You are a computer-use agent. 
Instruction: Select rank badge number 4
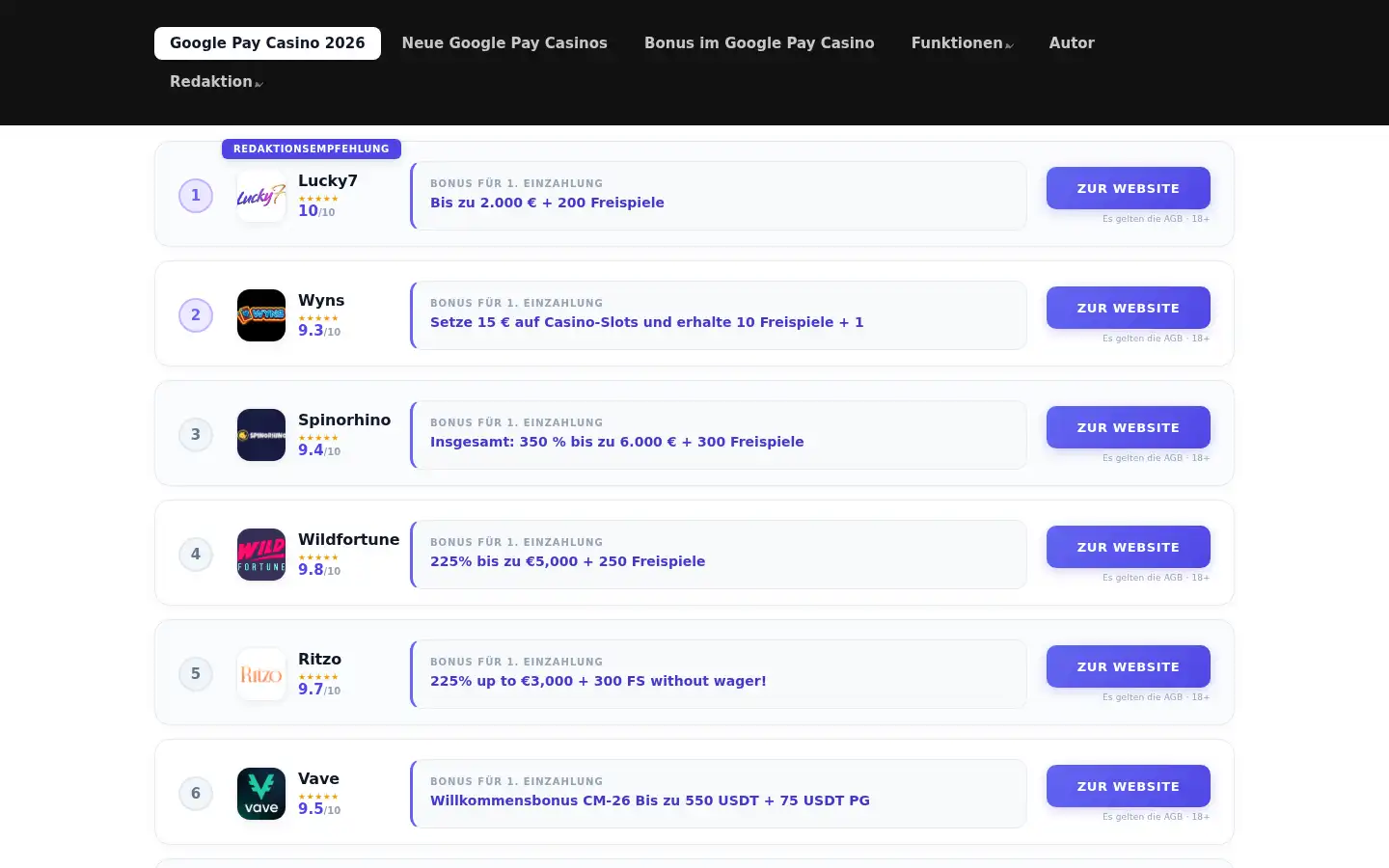196,555
